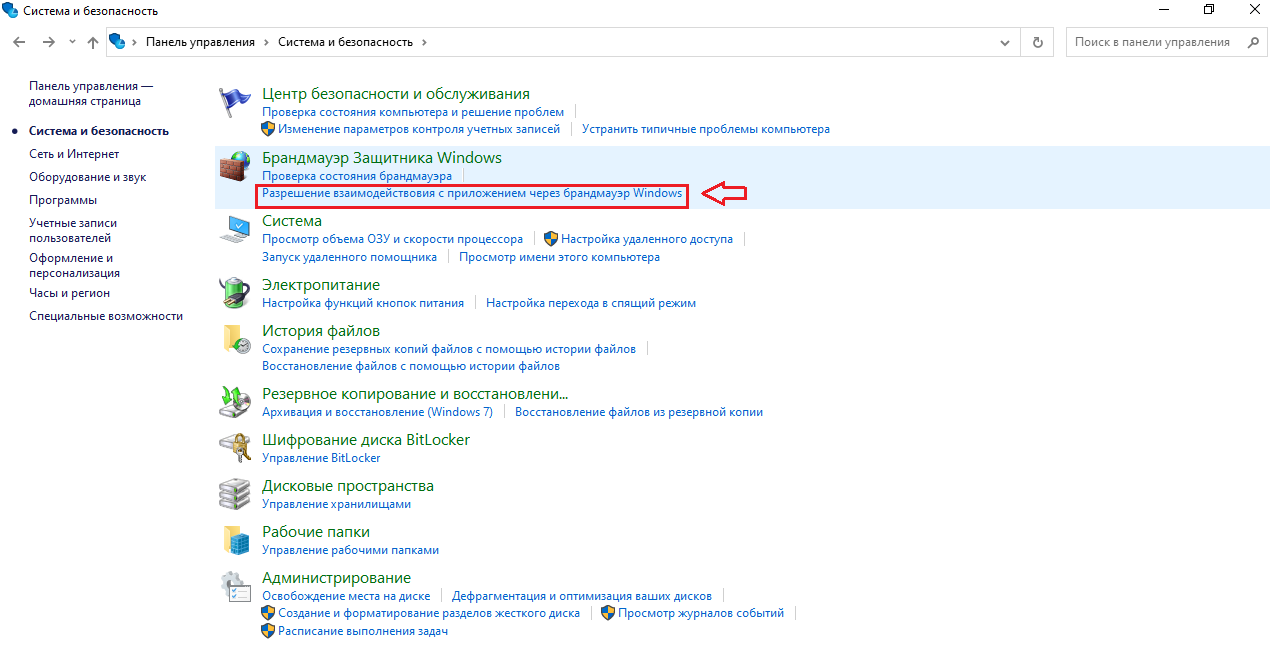1275x670 pixels.
Task: Click the BitLocker keys icon
Action: point(235,448)
